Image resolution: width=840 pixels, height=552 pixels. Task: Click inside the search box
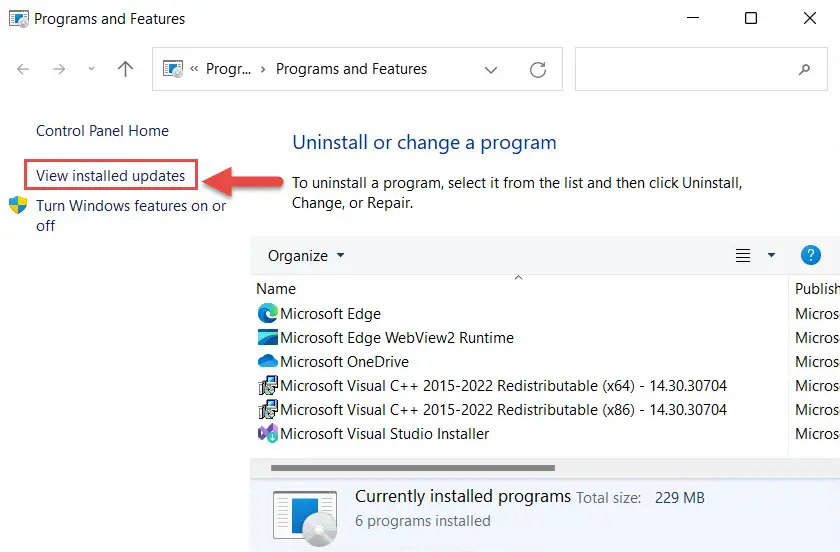(701, 69)
